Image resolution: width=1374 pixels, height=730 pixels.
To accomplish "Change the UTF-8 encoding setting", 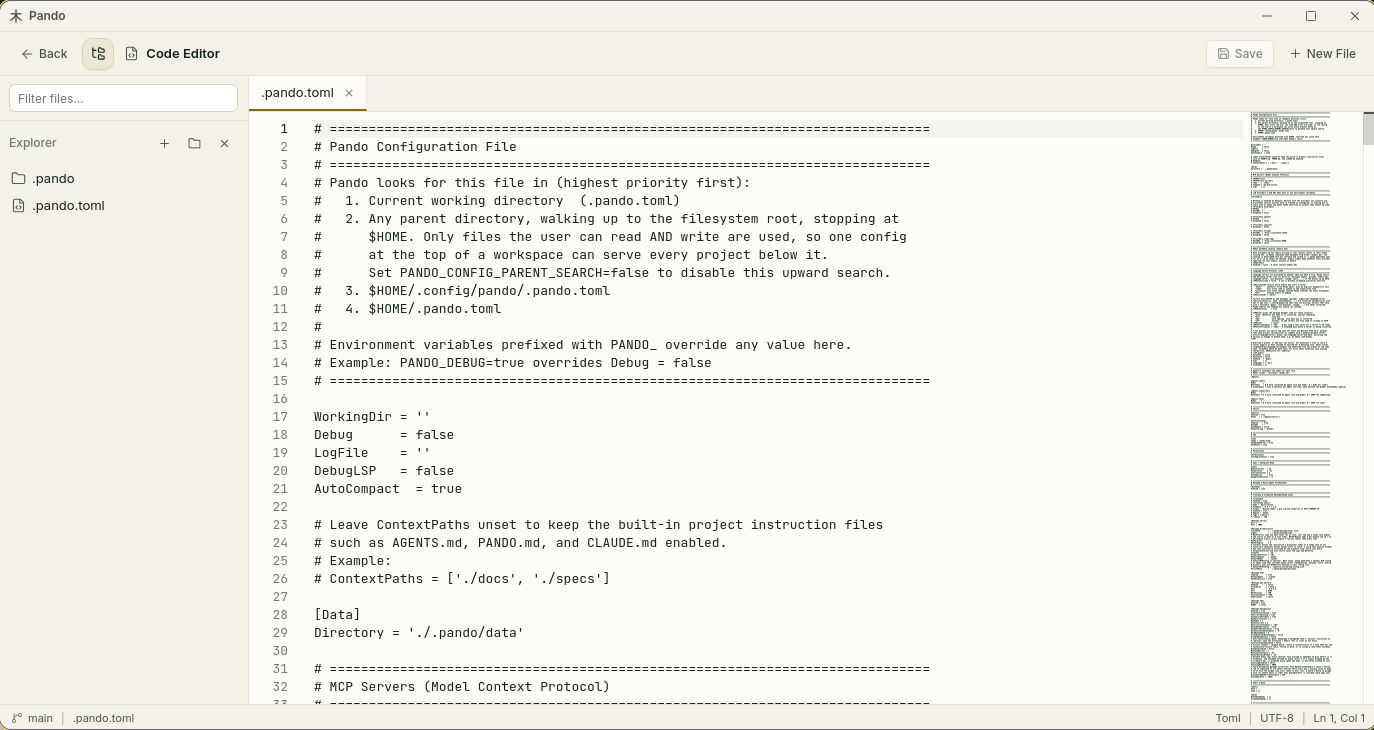I will coord(1276,718).
